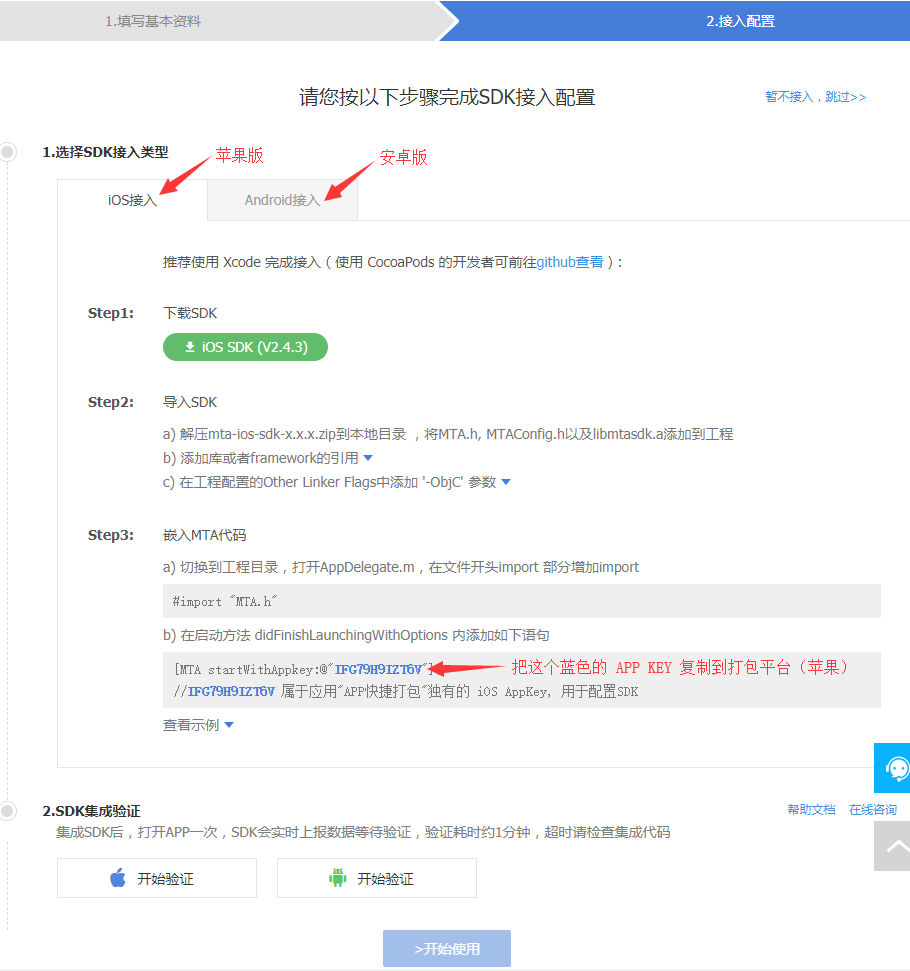Click the timeline circle beside 1.选择SDK接入类型

pos(8,152)
